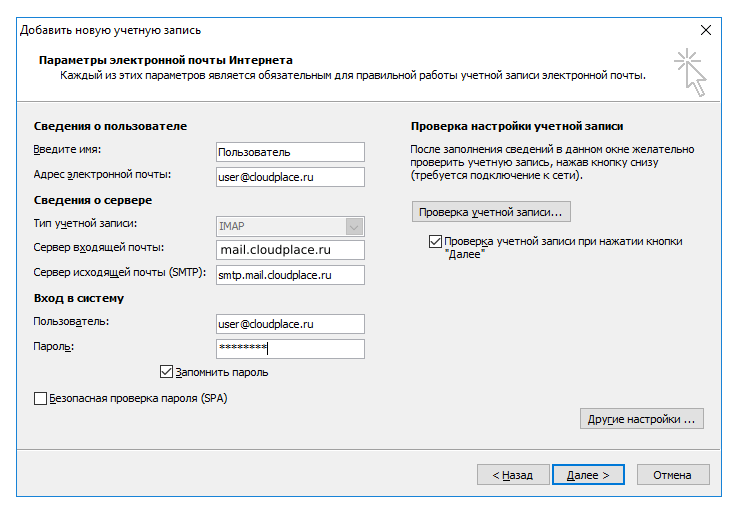
Task: Click the 'Пароль:' label text
Action: [x=54, y=346]
